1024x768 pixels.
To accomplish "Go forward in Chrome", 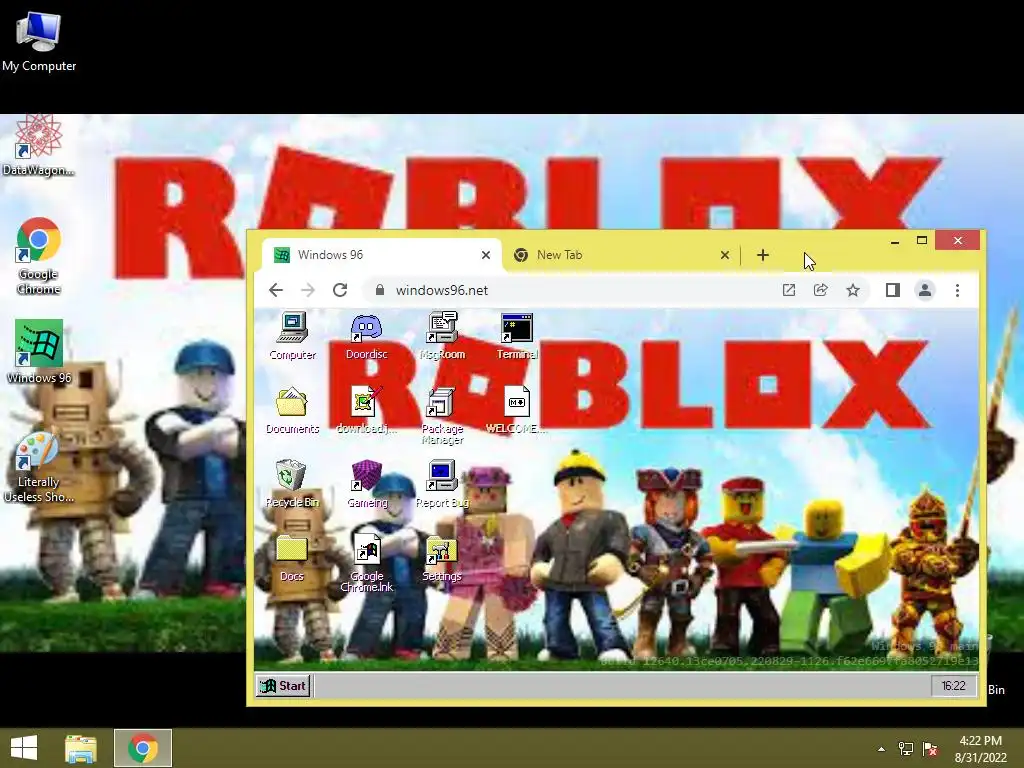I will point(308,290).
